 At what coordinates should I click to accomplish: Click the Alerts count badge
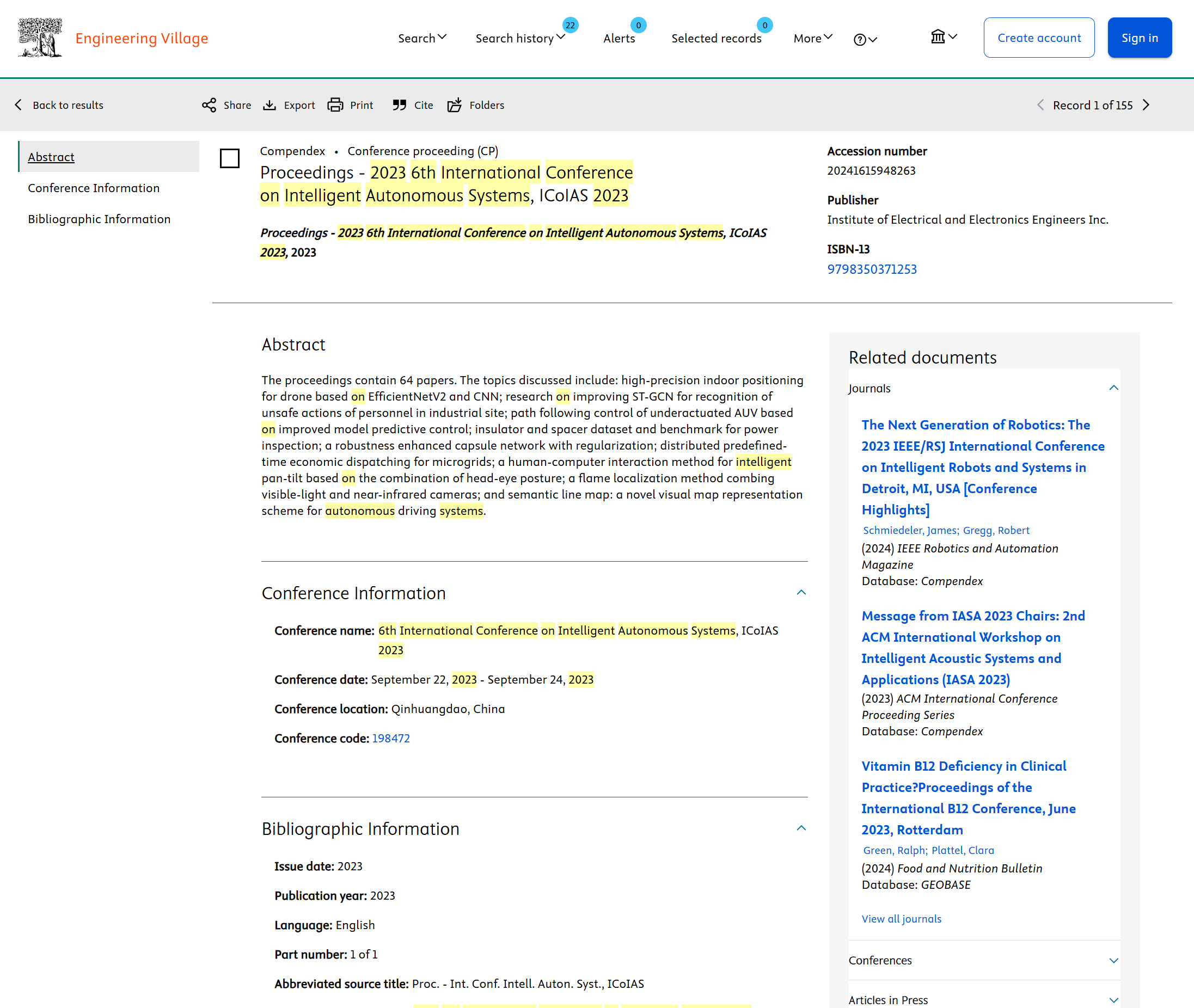[x=639, y=25]
